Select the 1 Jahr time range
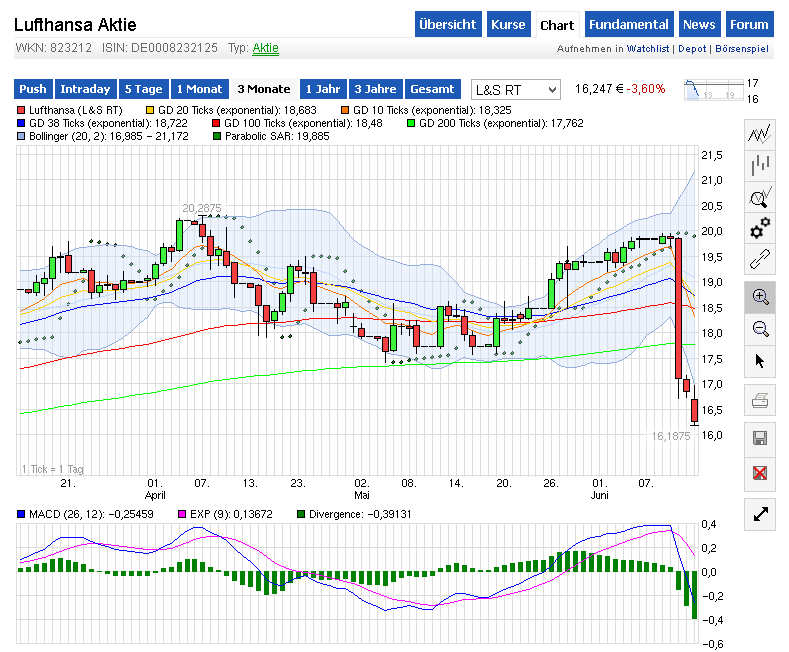Image resolution: width=789 pixels, height=652 pixels. pos(322,89)
